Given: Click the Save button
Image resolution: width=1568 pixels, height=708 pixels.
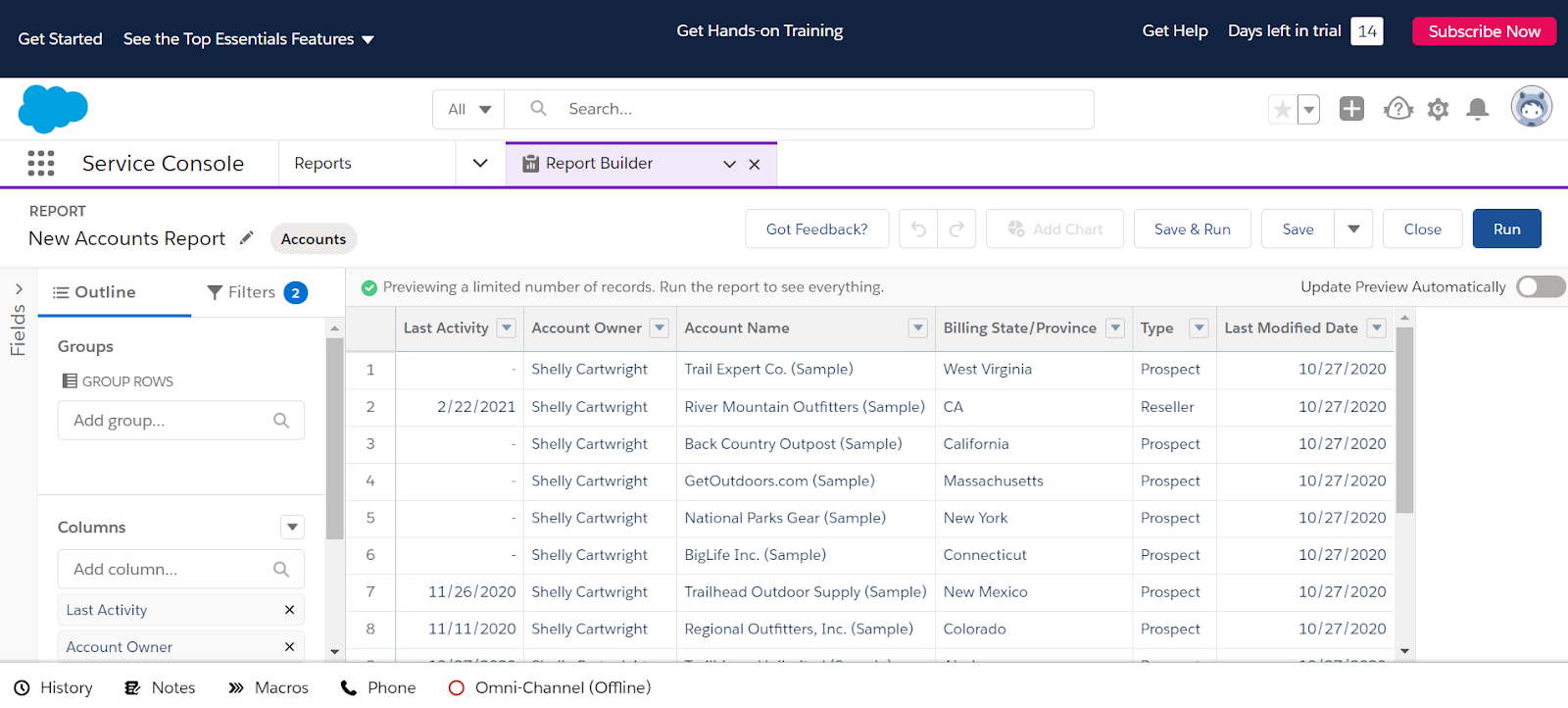Looking at the screenshot, I should point(1298,228).
